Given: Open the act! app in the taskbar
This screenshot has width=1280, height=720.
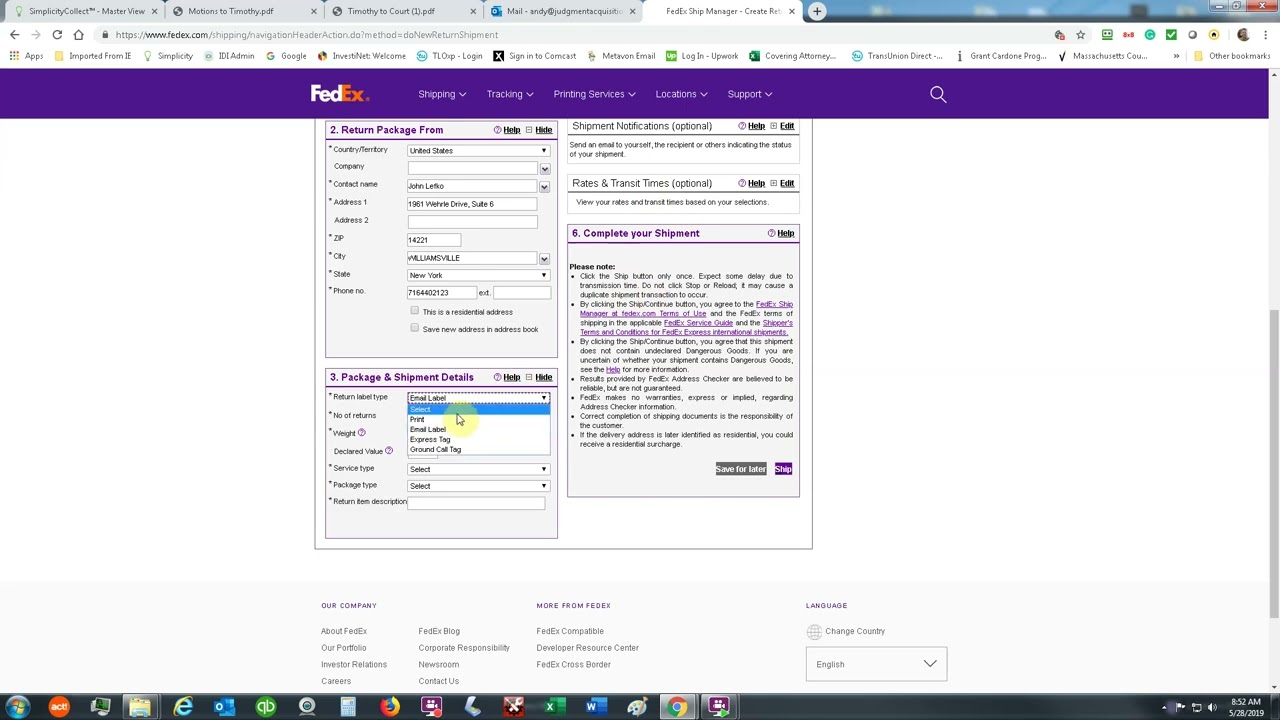Looking at the screenshot, I should 59,707.
